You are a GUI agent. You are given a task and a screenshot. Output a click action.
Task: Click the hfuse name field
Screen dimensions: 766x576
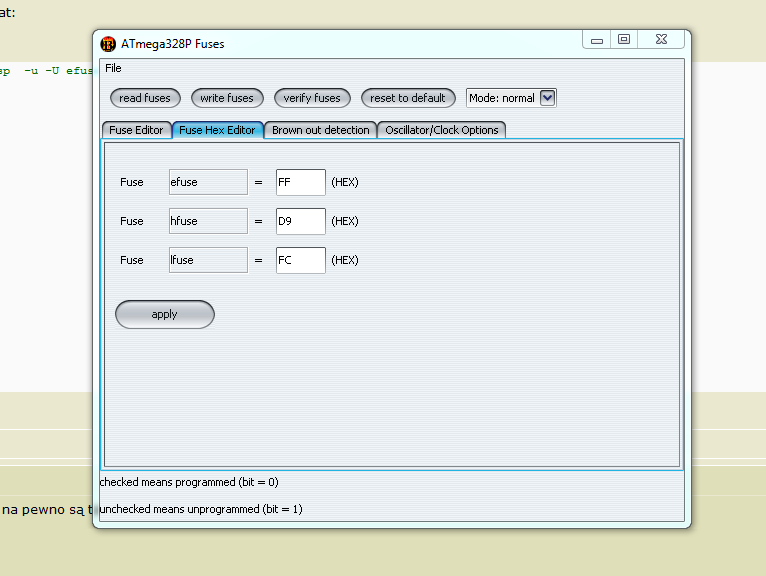[208, 221]
